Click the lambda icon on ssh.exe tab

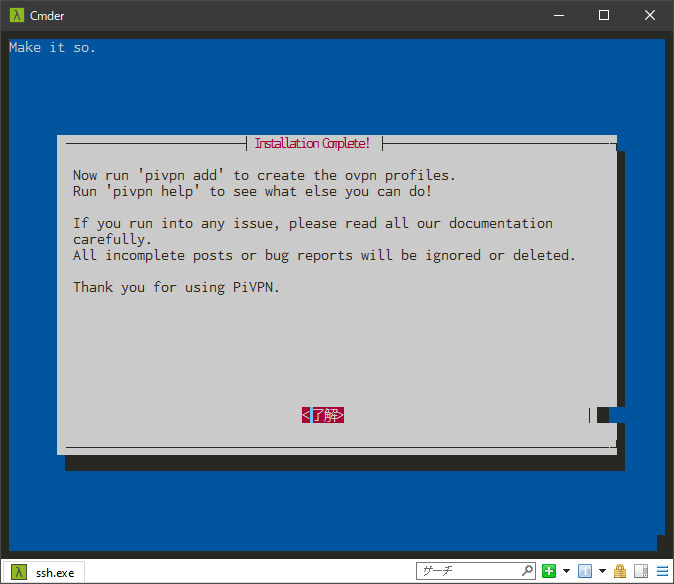pos(18,572)
